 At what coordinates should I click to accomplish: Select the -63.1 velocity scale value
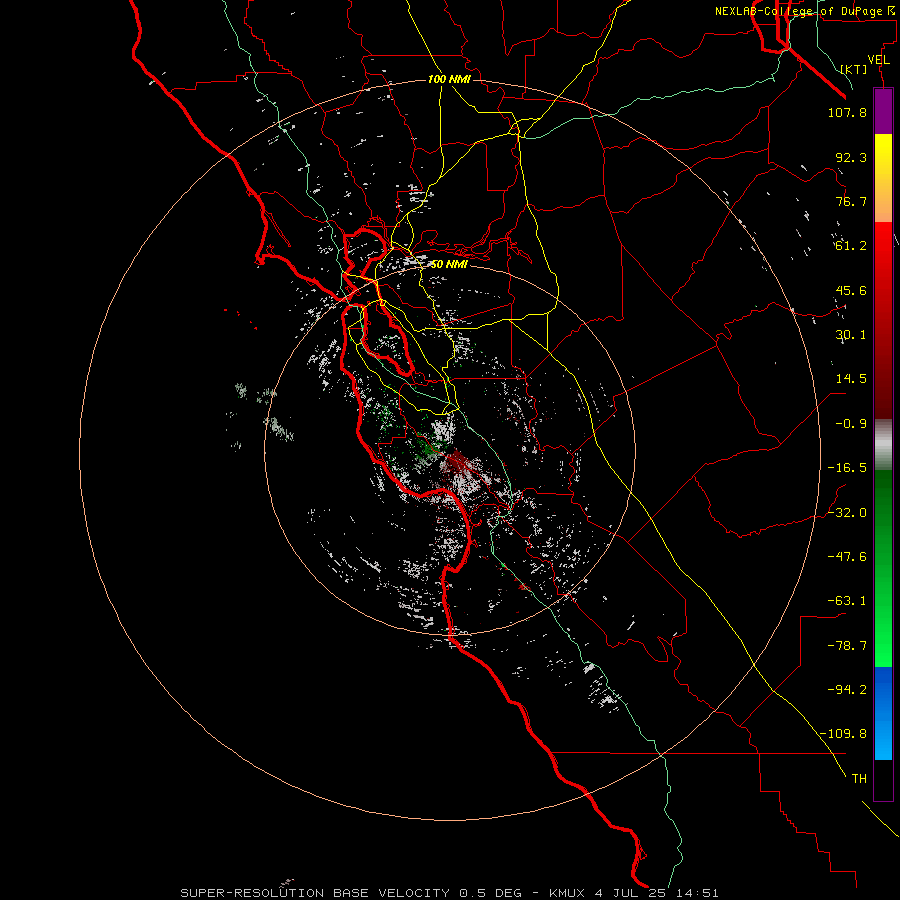847,601
